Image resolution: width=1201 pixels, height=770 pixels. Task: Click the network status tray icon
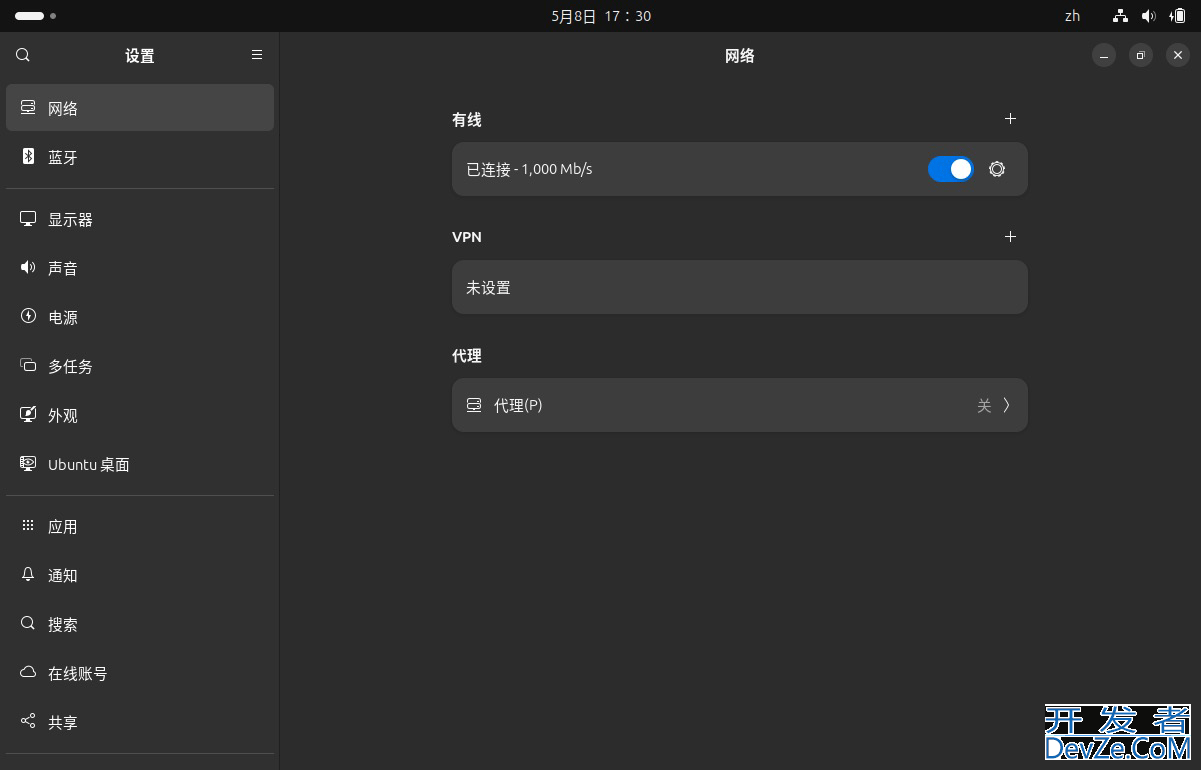pyautogui.click(x=1120, y=16)
